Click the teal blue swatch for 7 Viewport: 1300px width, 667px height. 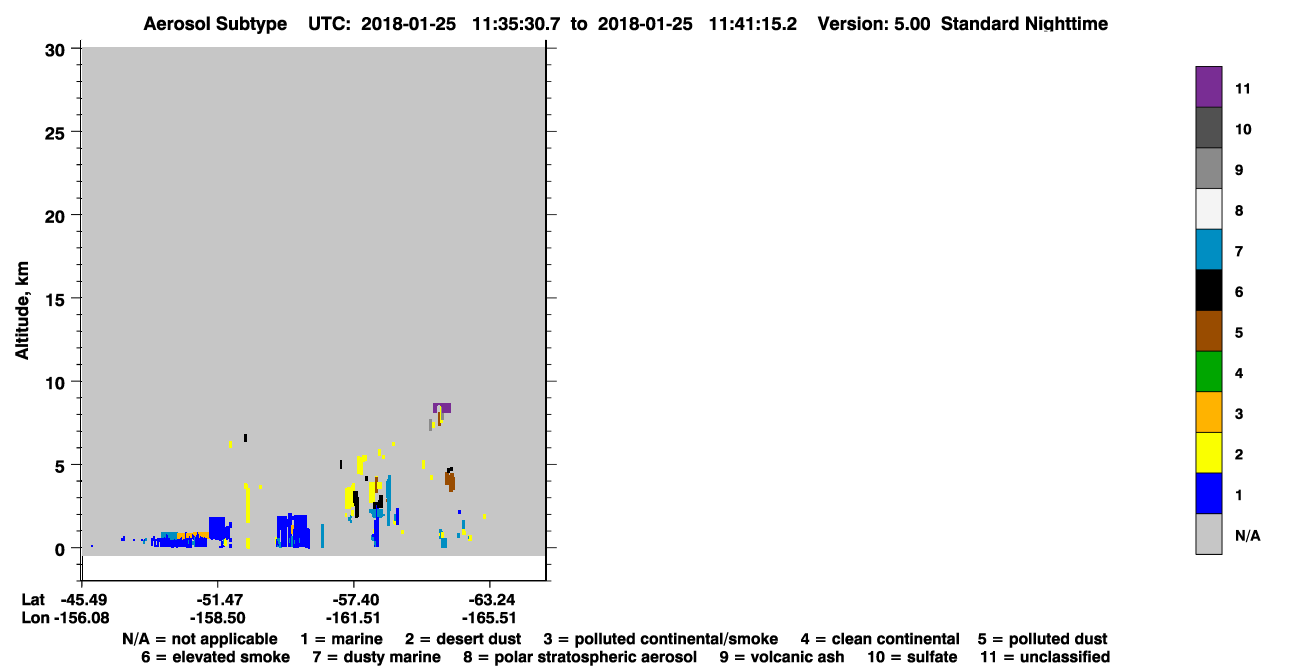pyautogui.click(x=1208, y=250)
